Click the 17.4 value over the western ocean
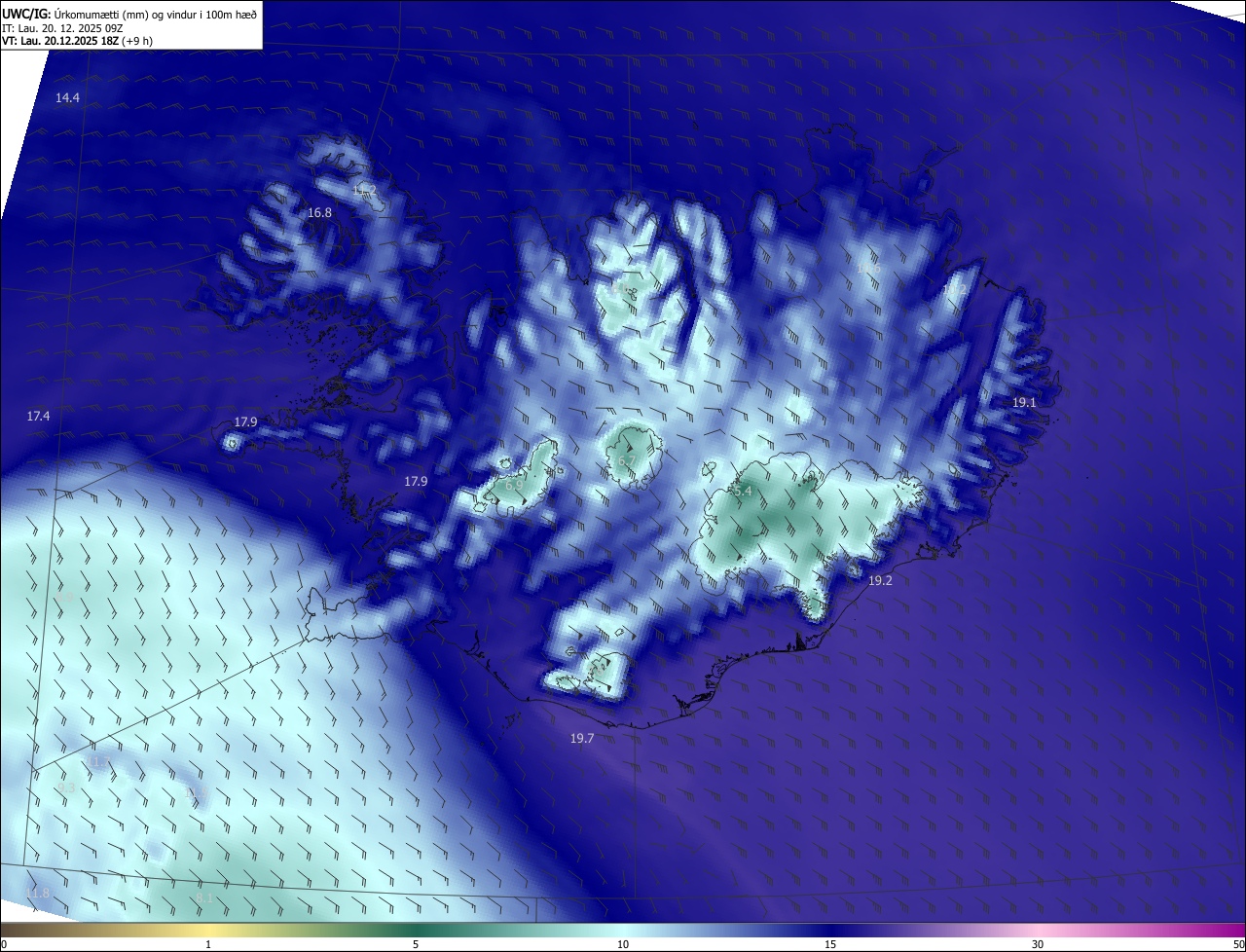The width and height of the screenshot is (1246, 952). point(38,416)
